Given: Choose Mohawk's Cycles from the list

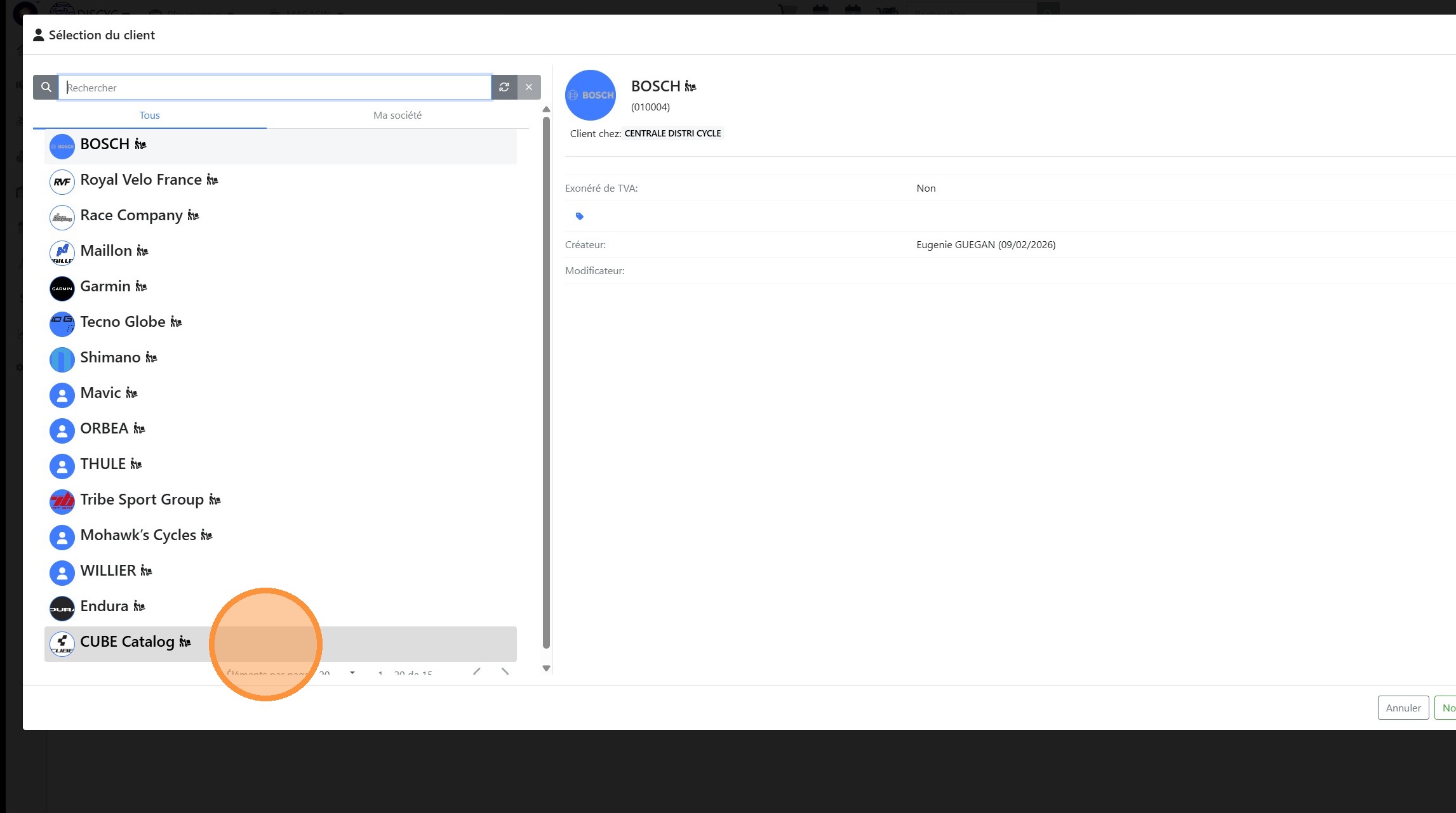Looking at the screenshot, I should click(x=138, y=536).
